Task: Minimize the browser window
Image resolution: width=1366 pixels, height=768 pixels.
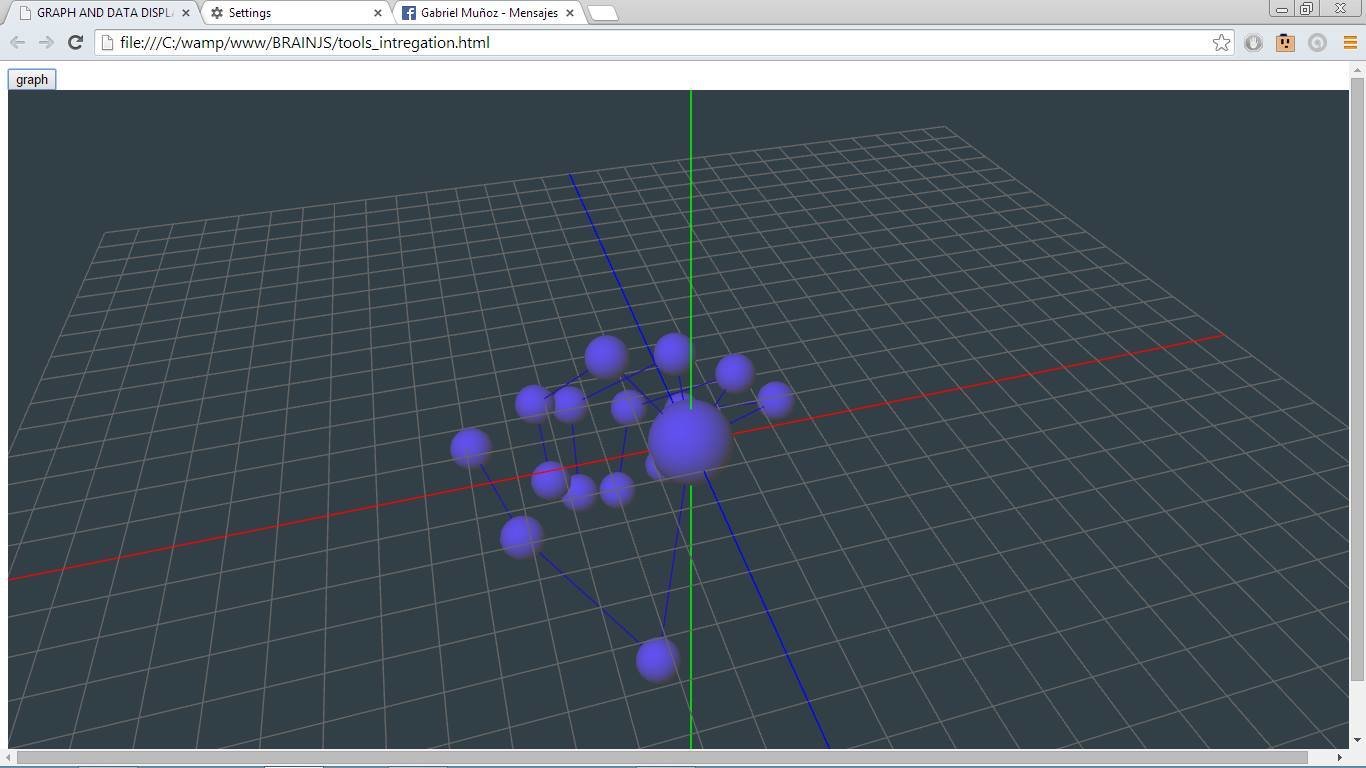Action: (1282, 9)
